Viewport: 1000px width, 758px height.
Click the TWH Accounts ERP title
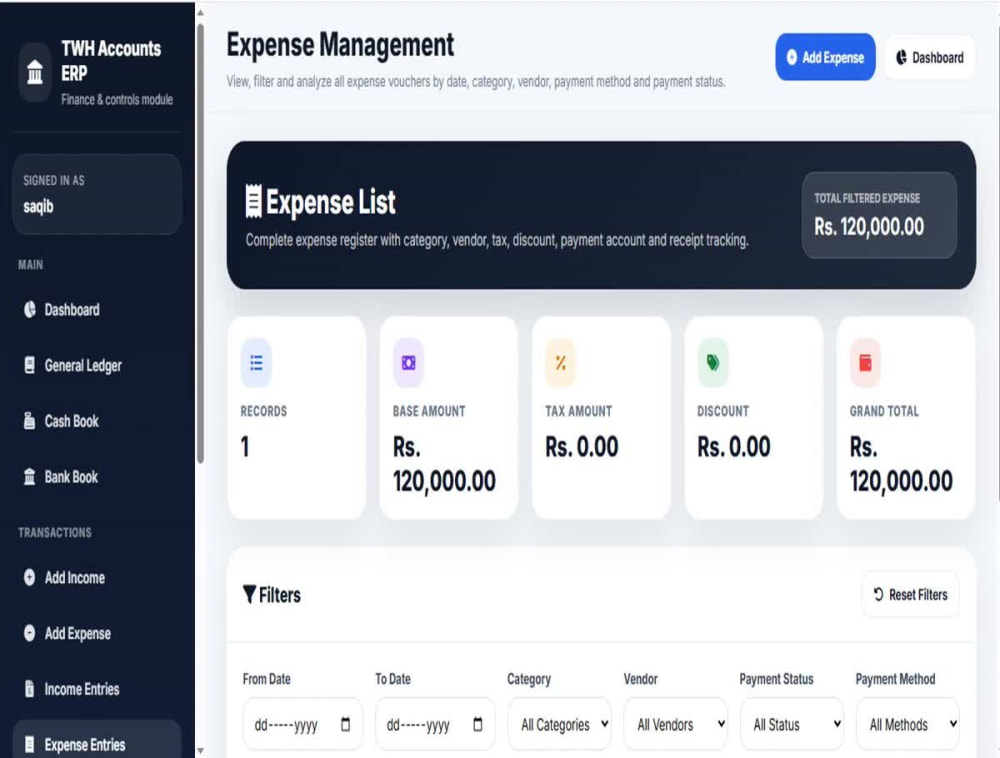(x=111, y=61)
